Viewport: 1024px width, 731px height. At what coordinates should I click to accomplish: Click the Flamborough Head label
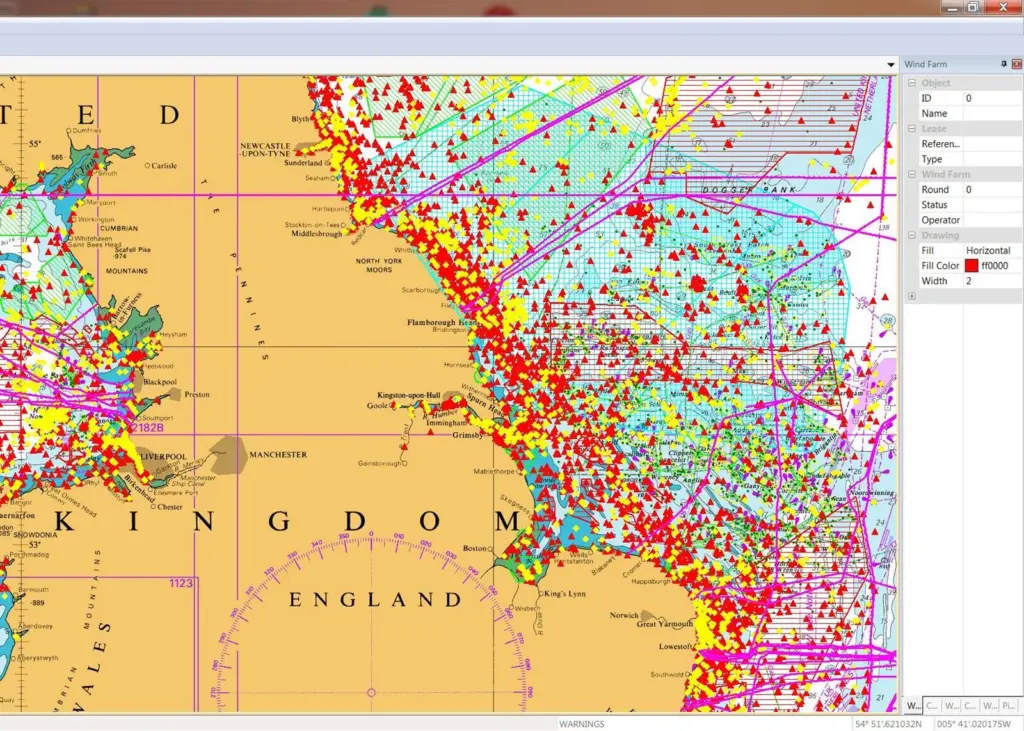(x=441, y=323)
